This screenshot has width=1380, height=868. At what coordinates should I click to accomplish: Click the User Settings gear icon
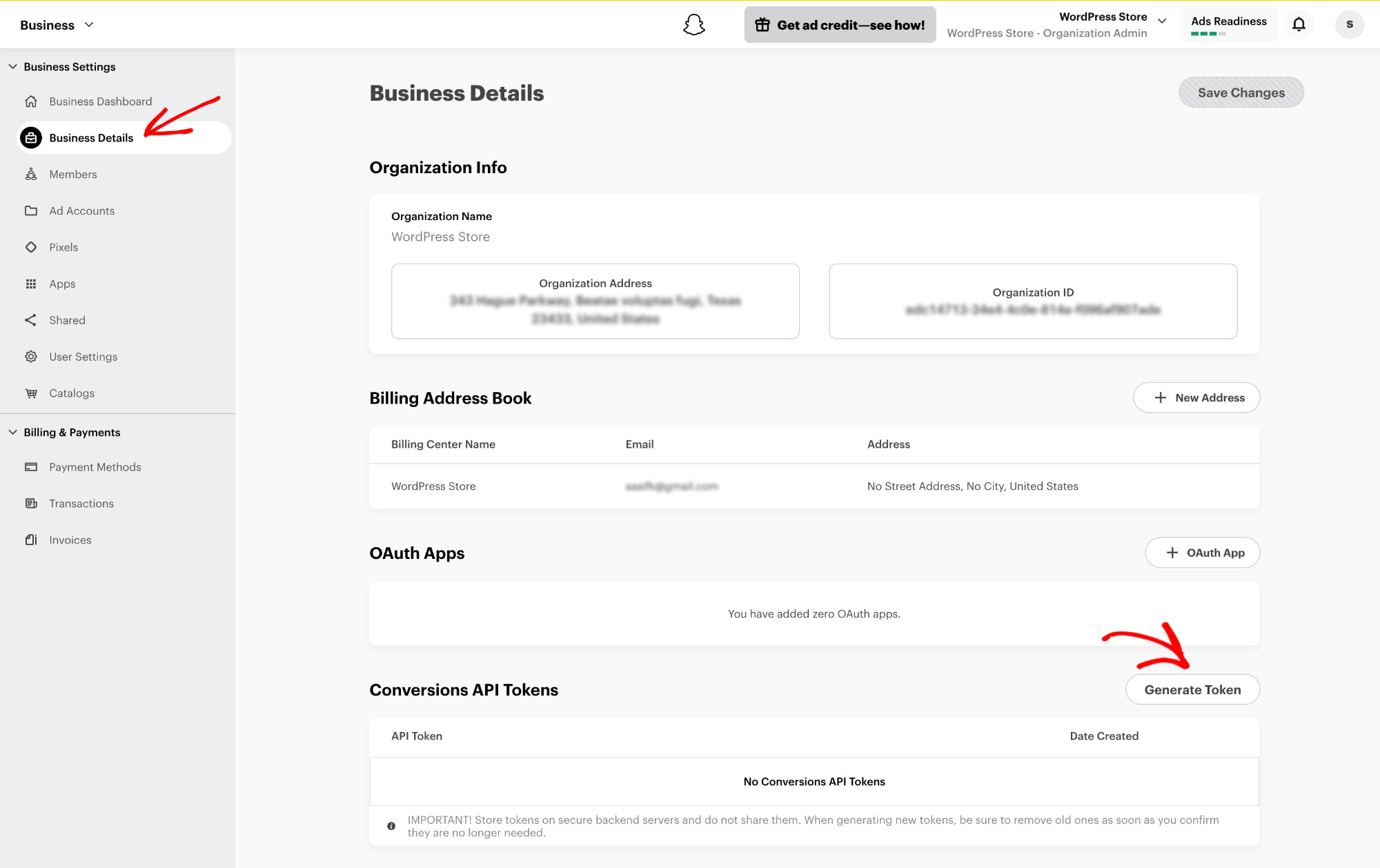31,357
